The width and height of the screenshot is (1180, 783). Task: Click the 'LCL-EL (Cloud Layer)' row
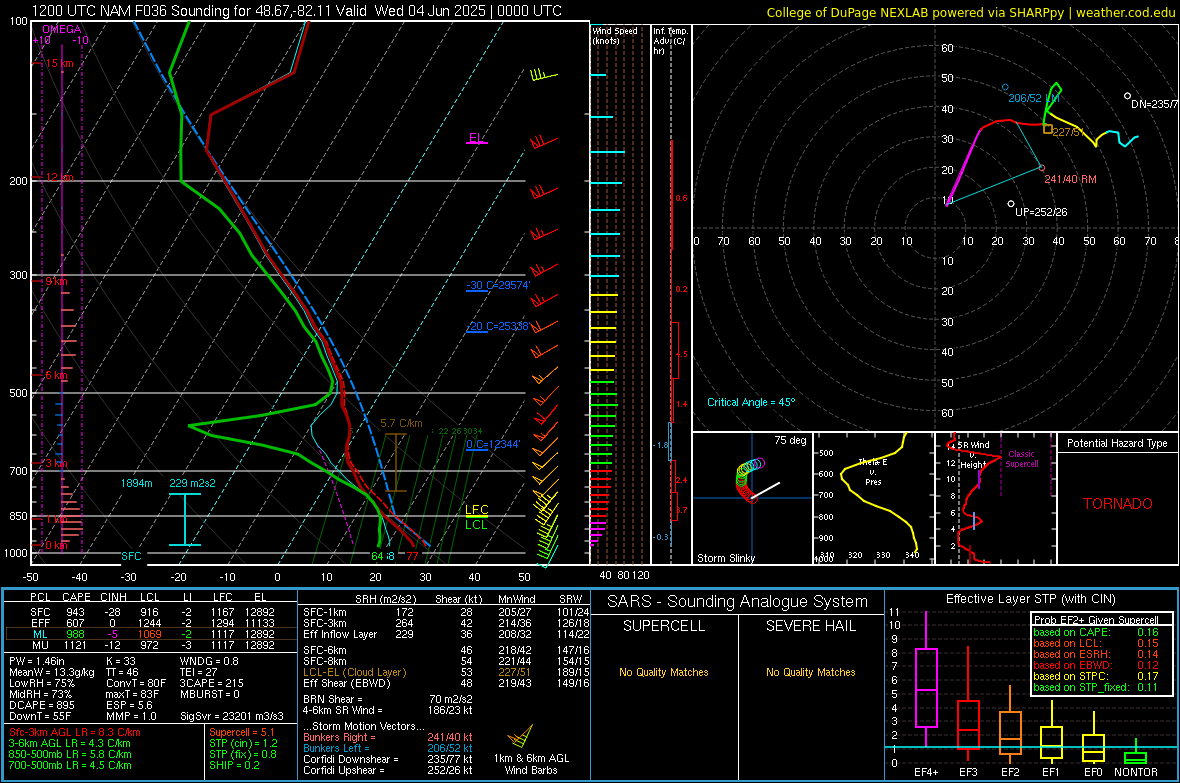point(446,672)
